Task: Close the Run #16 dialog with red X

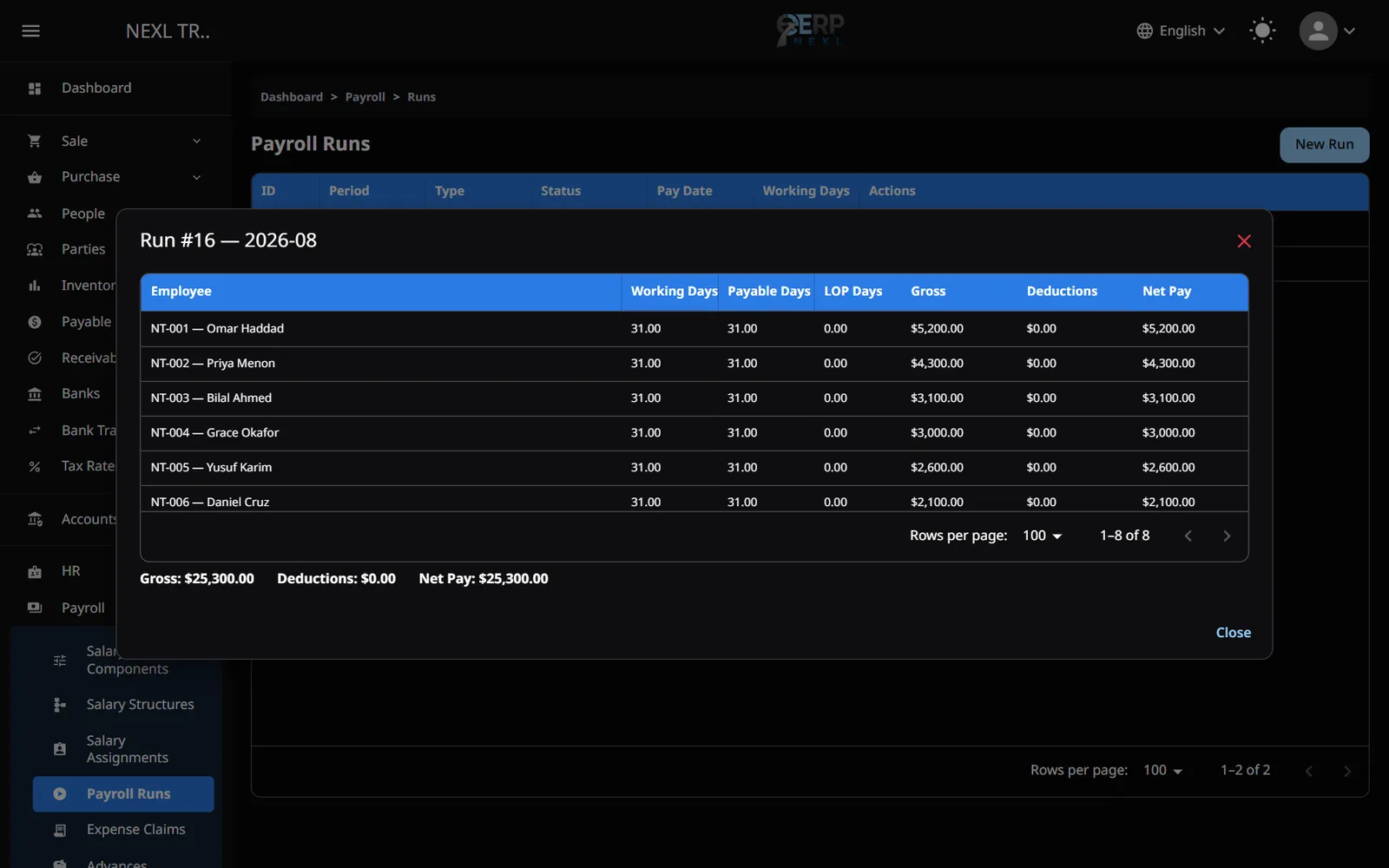Action: click(1244, 241)
